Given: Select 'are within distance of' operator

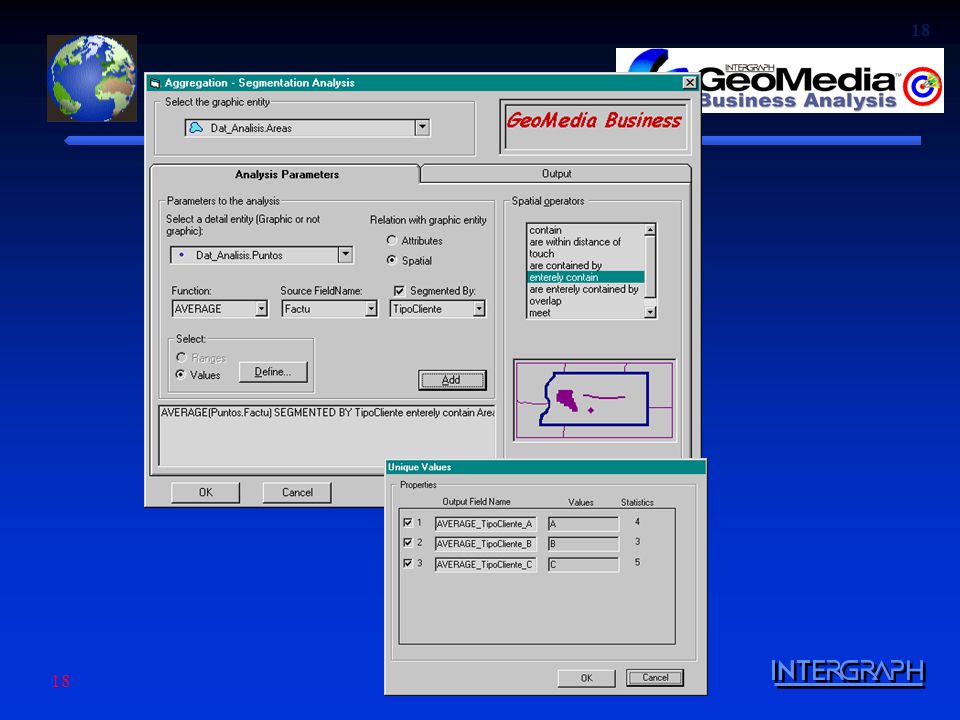Looking at the screenshot, I should tap(586, 242).
